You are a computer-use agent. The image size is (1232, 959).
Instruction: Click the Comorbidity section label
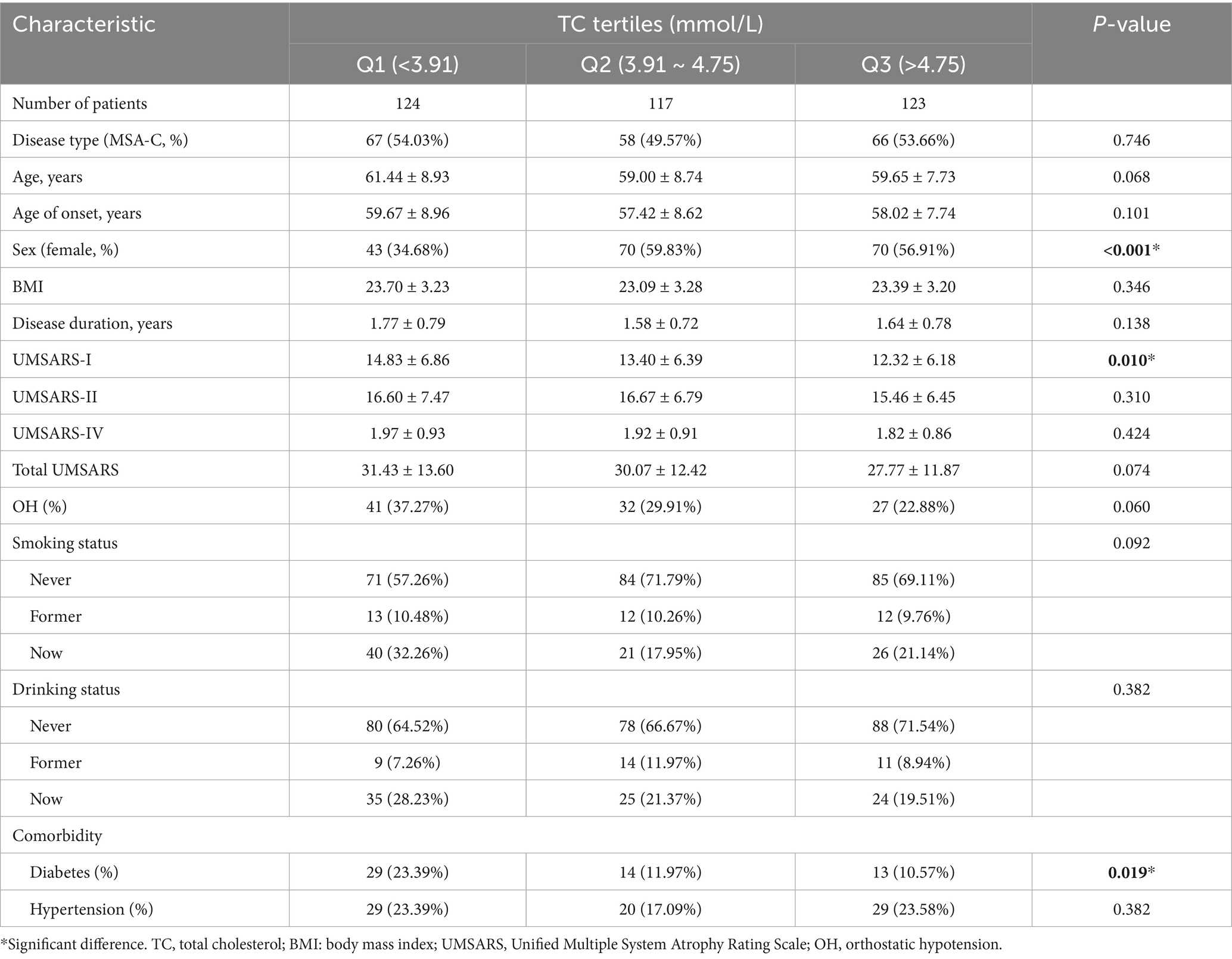(57, 836)
